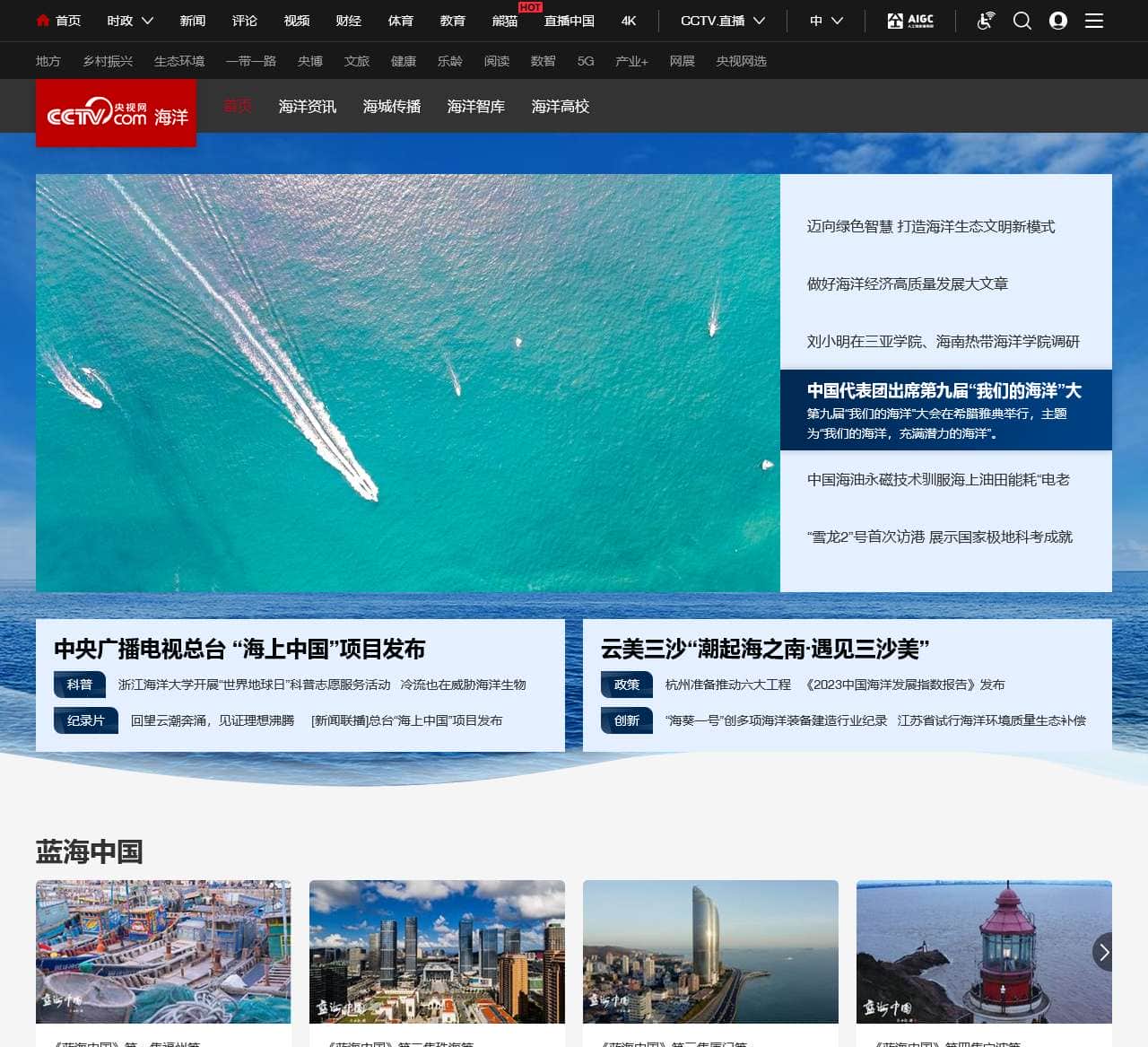Select the 海洋智库 tab
This screenshot has width=1148, height=1047.
[x=475, y=106]
